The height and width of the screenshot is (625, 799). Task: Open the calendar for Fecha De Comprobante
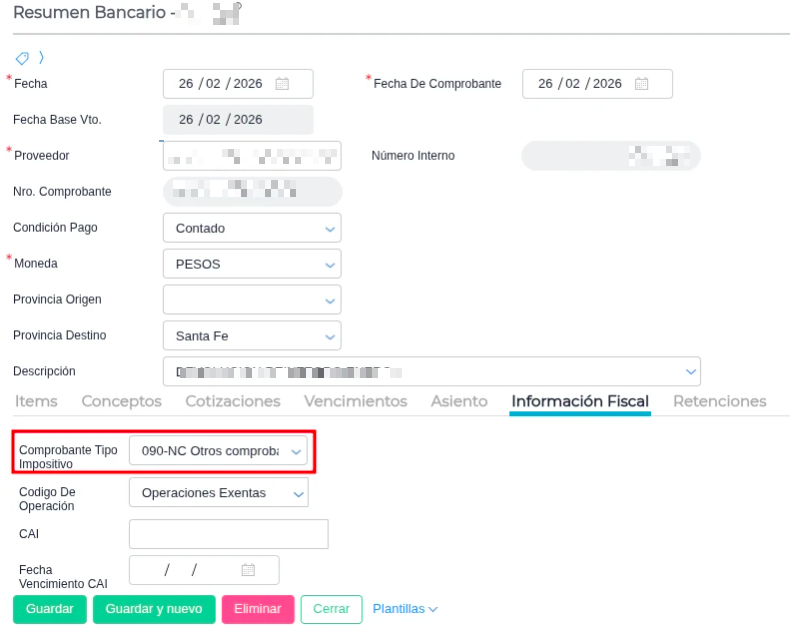(x=641, y=84)
